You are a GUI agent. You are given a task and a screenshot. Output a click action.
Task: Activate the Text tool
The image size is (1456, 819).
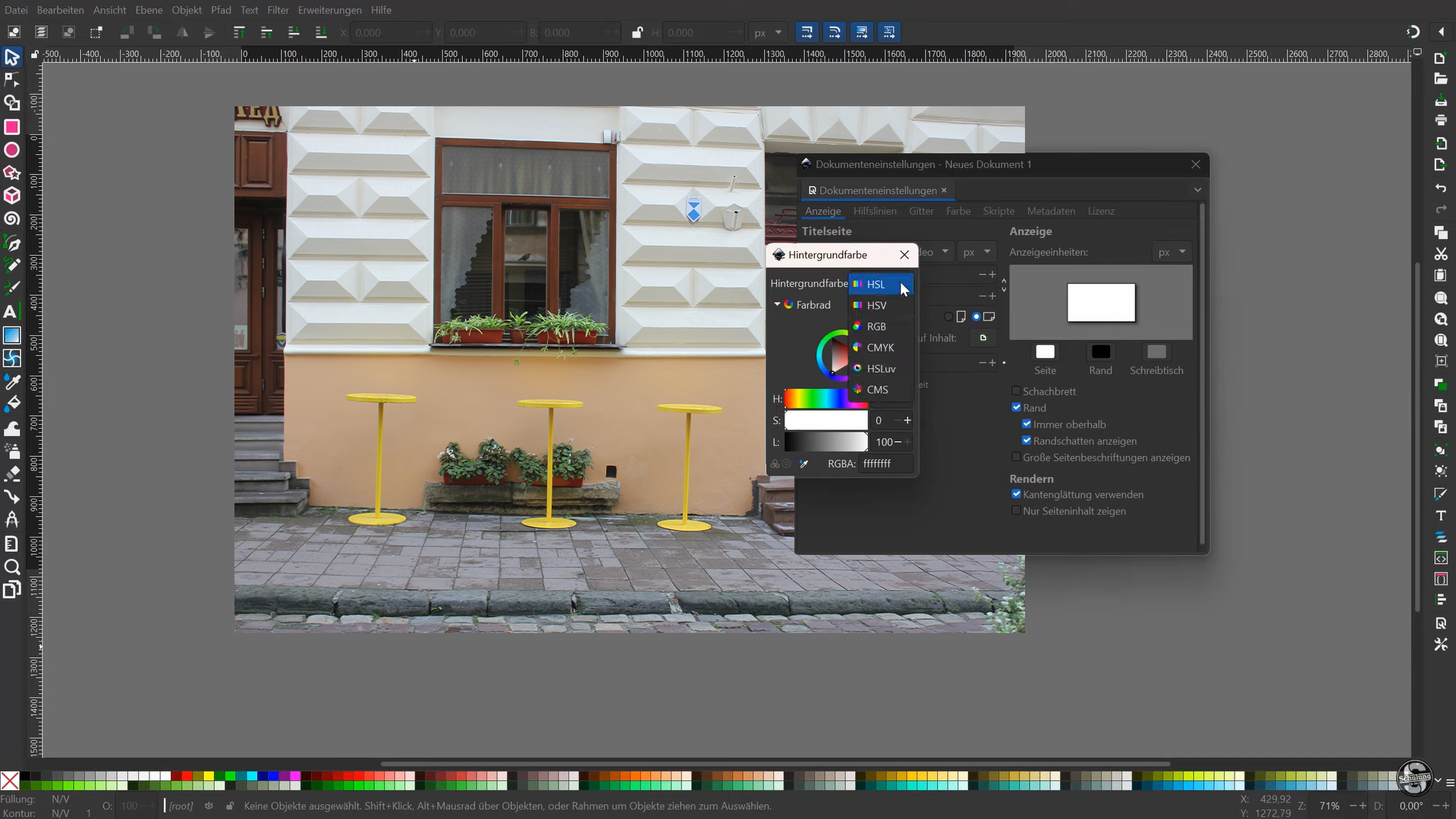pos(11,311)
